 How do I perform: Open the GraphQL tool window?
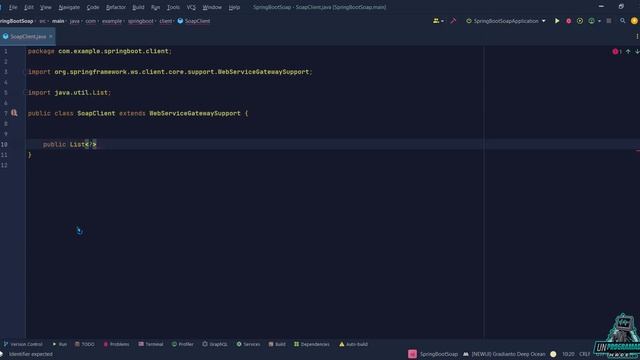215,344
